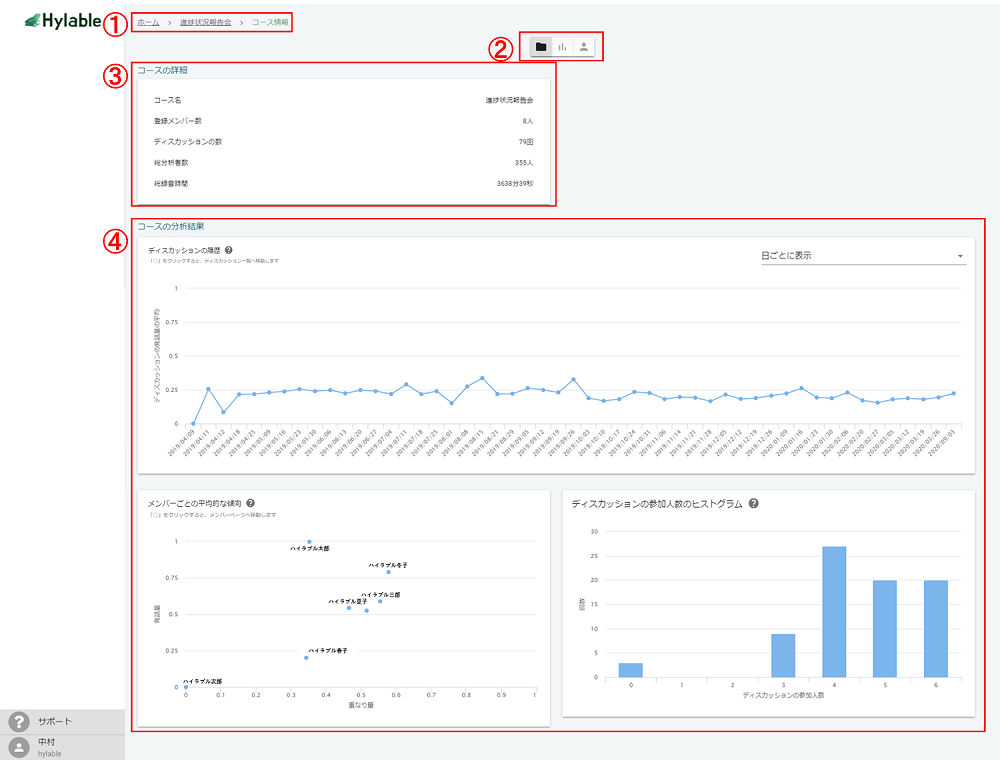Screen dimensions: 1000x760
Task: Click the first data point 2019/04/09 on line chart
Action: 193,423
